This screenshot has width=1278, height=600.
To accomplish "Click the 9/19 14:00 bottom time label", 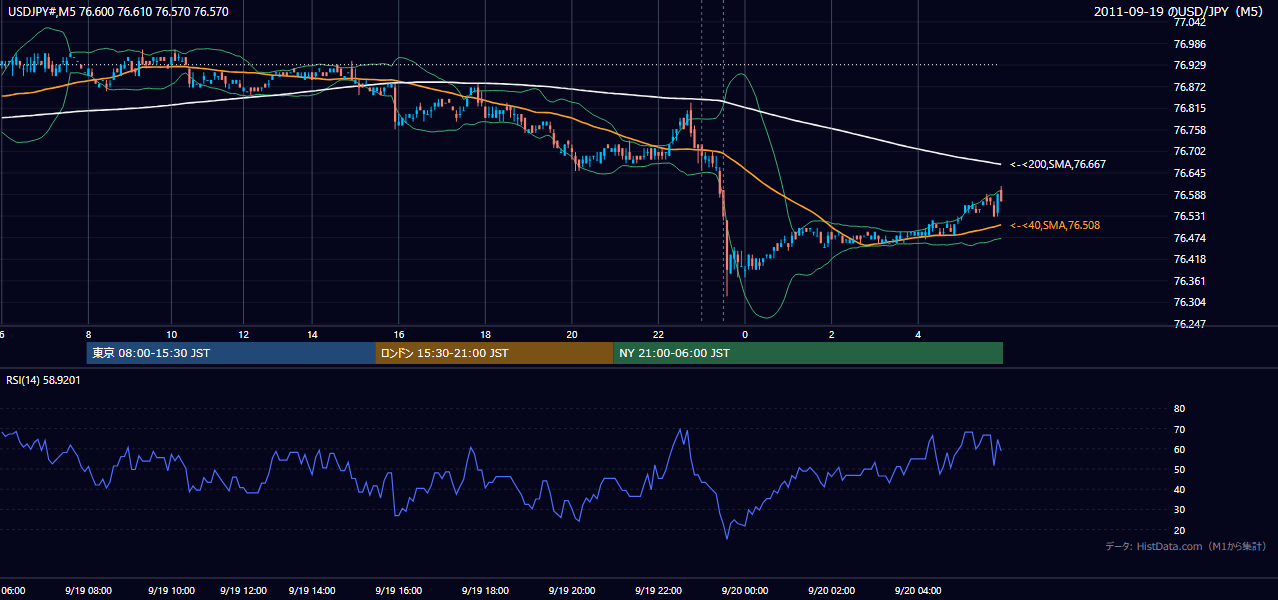I will 313,591.
